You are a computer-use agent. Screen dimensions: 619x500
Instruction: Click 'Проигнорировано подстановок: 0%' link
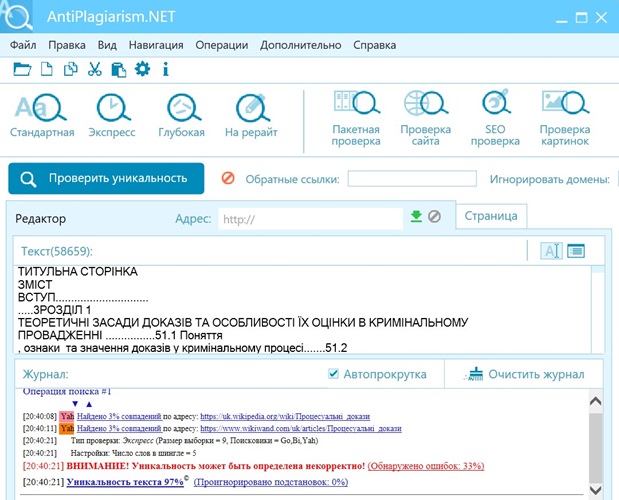click(271, 482)
